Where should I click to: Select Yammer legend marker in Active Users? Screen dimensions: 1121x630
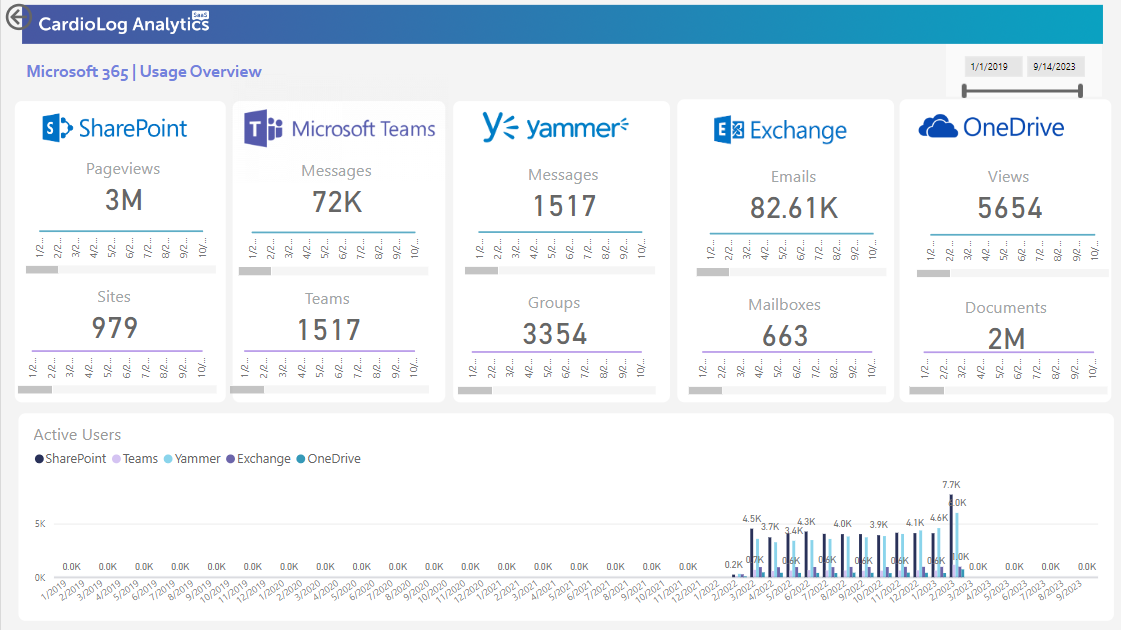pyautogui.click(x=168, y=459)
